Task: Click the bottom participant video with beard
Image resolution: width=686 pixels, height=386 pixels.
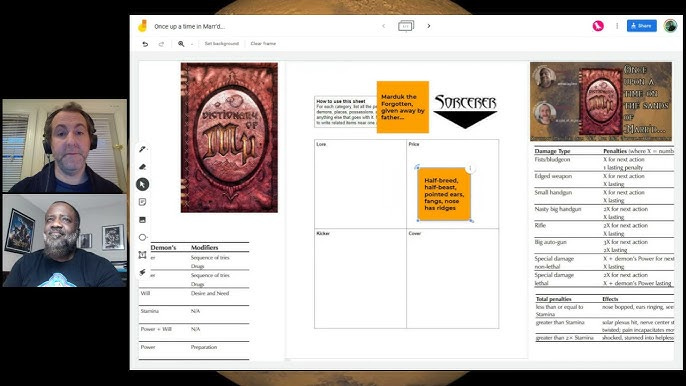Action: pos(65,241)
